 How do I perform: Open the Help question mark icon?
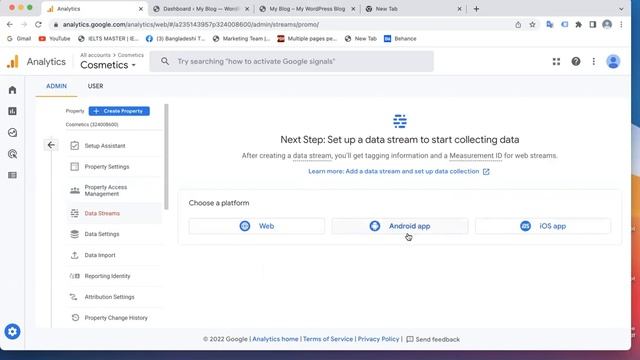(576, 62)
